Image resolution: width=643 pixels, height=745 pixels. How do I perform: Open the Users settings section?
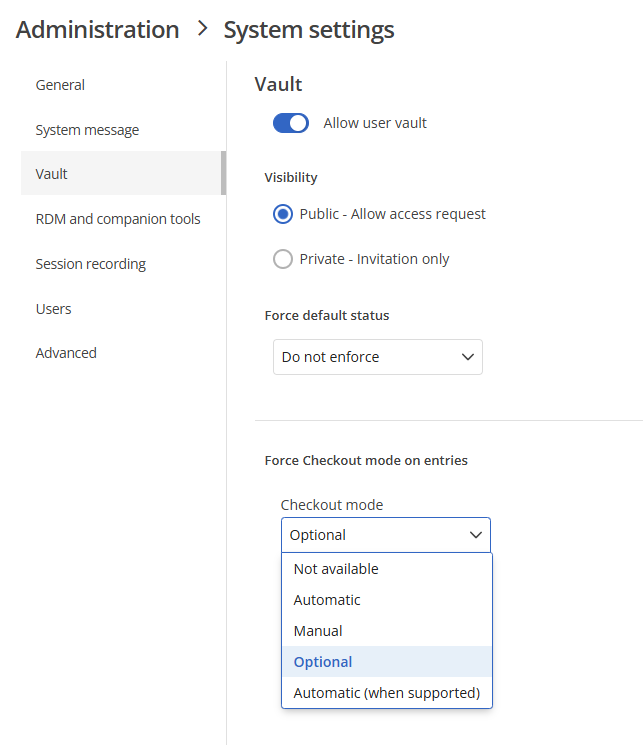click(x=53, y=309)
